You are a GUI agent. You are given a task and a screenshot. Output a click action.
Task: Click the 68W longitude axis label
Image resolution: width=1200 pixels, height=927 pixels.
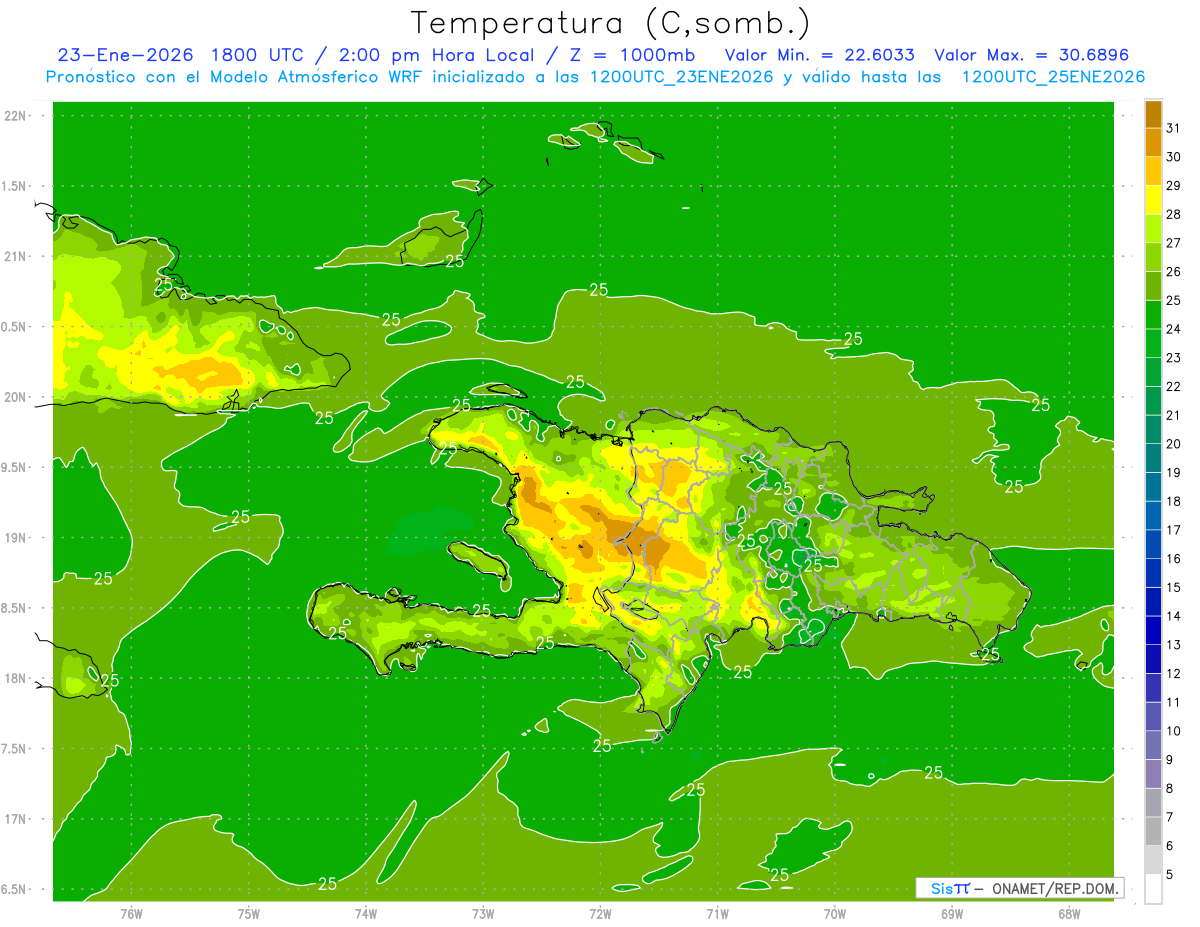point(1068,913)
